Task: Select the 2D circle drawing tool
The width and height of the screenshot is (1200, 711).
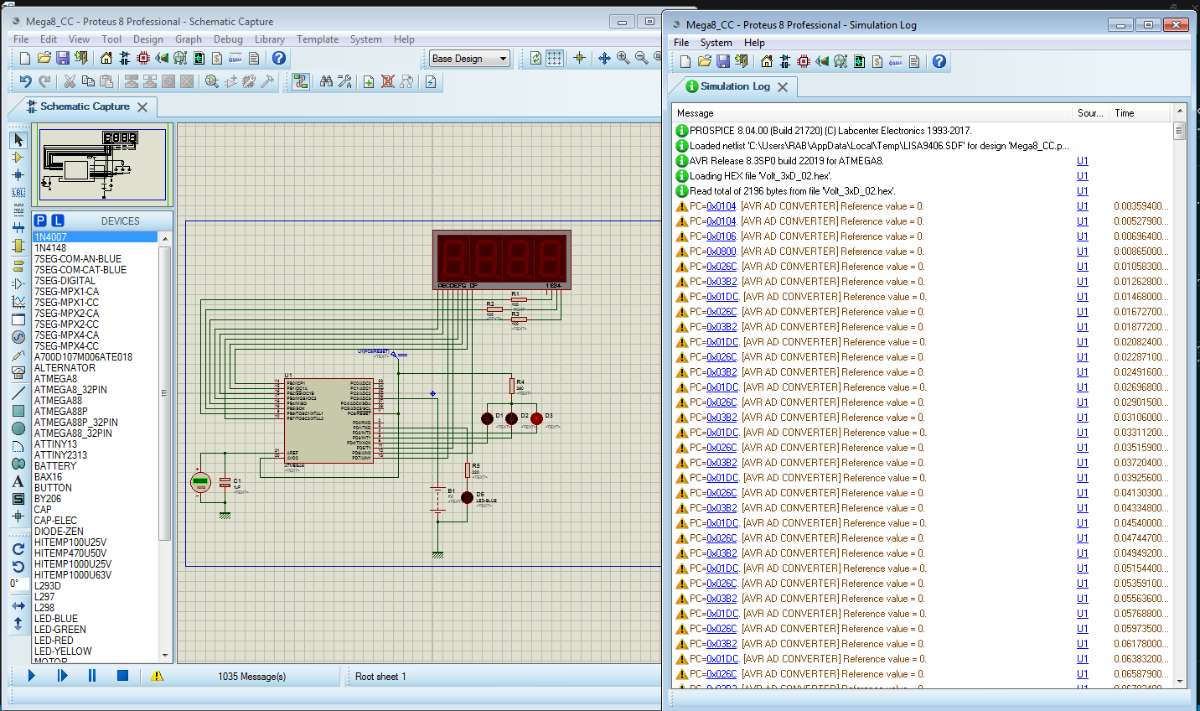Action: [x=18, y=428]
